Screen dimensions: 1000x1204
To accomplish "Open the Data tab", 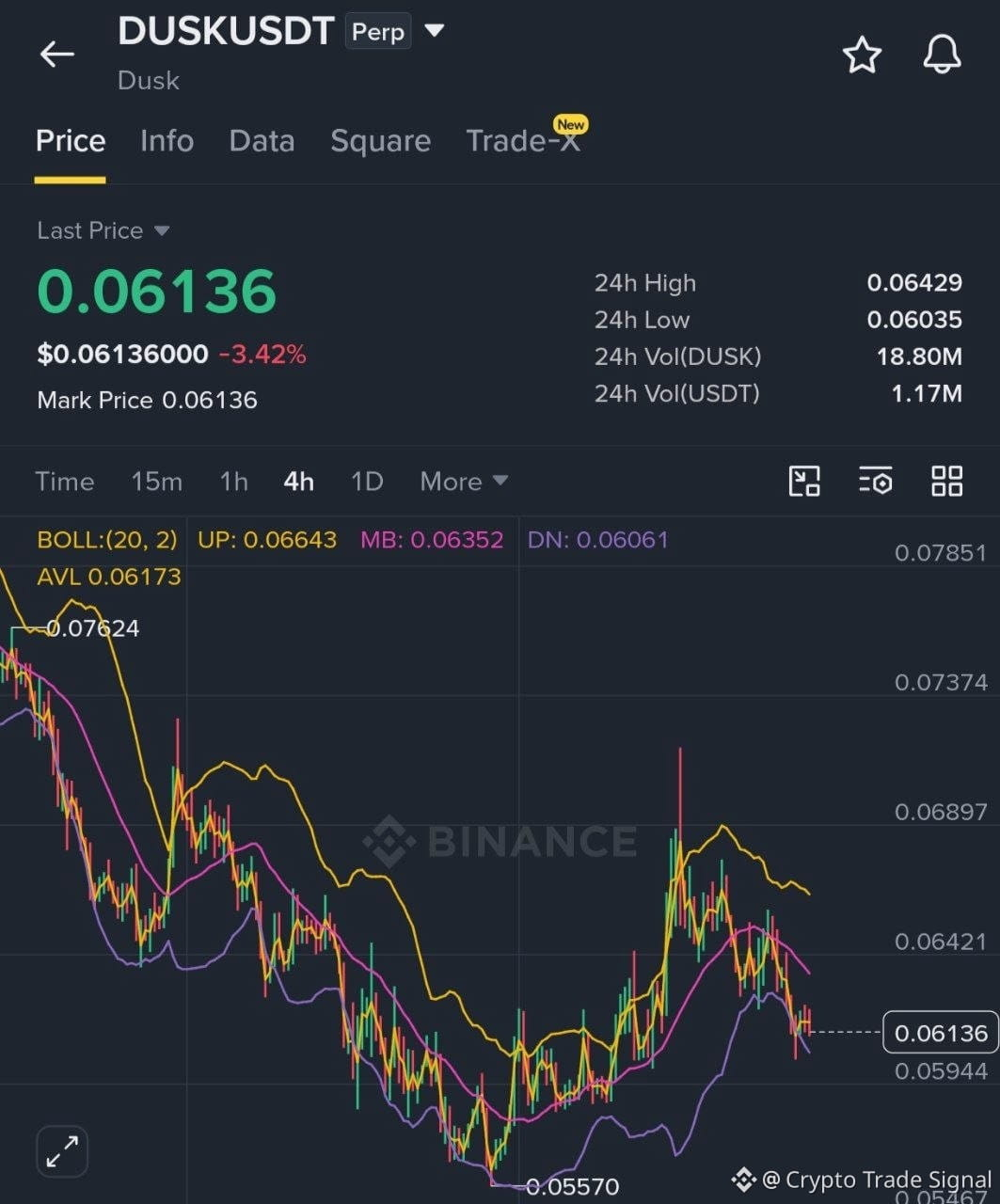I will (262, 141).
